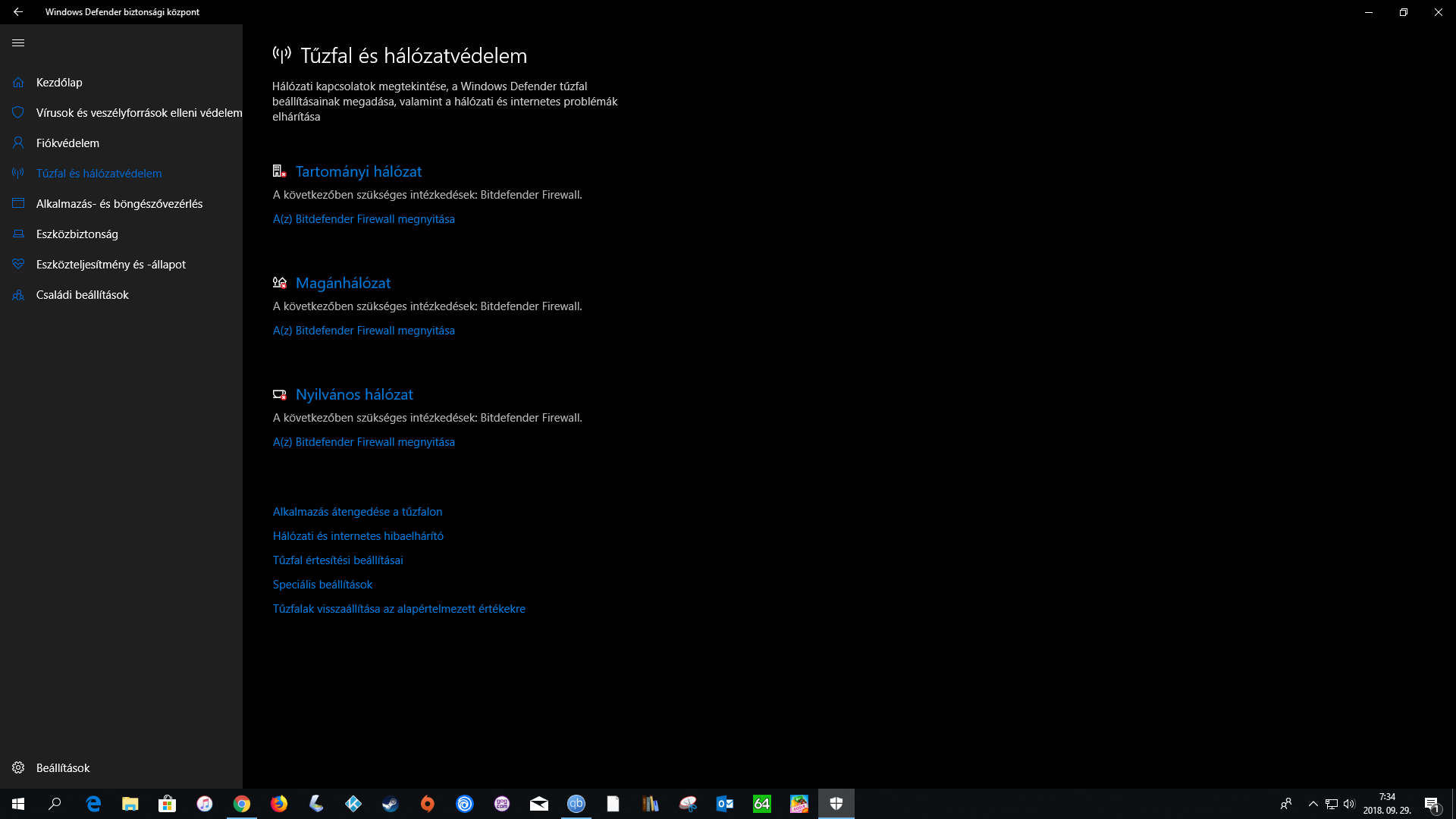This screenshot has width=1456, height=819.
Task: Click Tűzfalak visszaállítása az alapértelmezett értékekre
Action: coord(399,609)
